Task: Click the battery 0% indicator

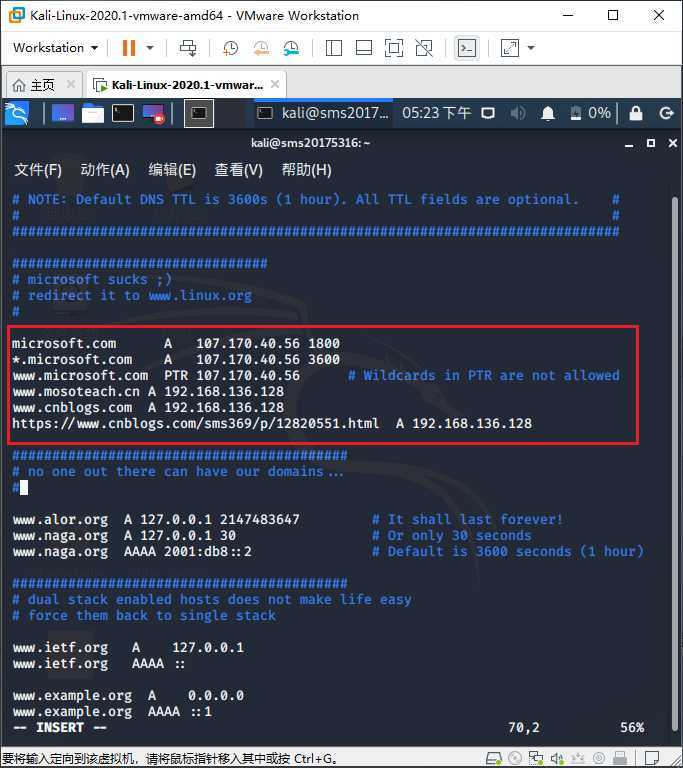Action: (x=590, y=114)
